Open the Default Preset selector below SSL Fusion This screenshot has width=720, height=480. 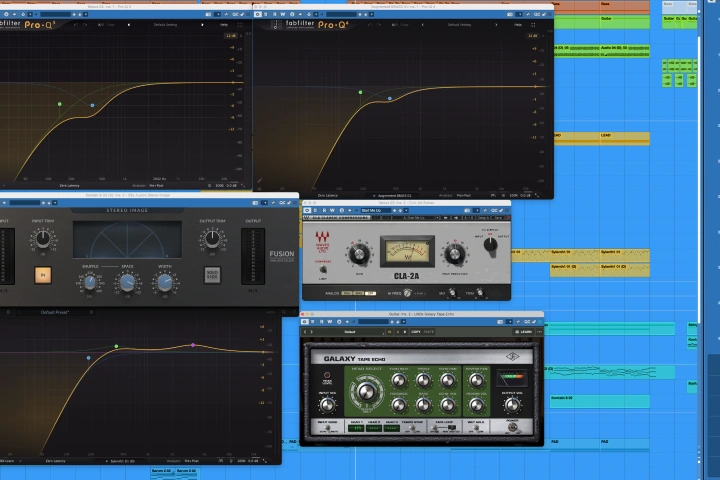[x=55, y=312]
